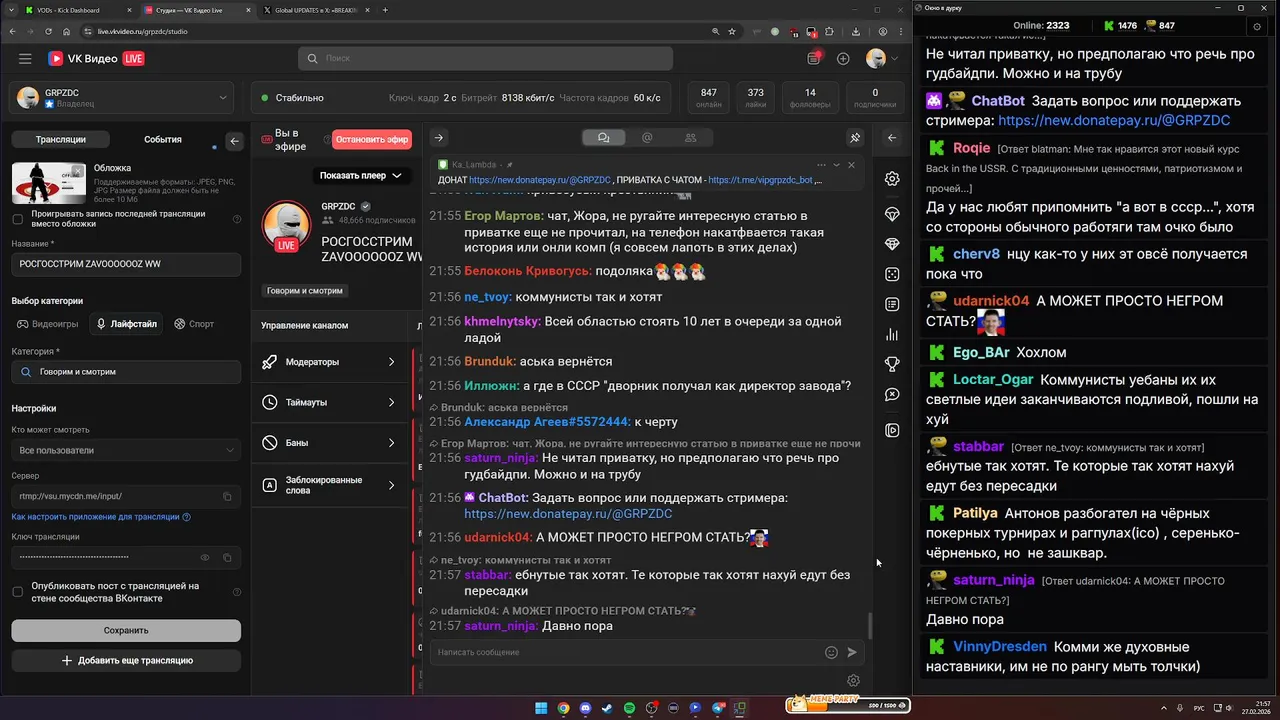The height and width of the screenshot is (720, 1280).
Task: Expand the "Таймауты" section
Action: click(x=331, y=402)
